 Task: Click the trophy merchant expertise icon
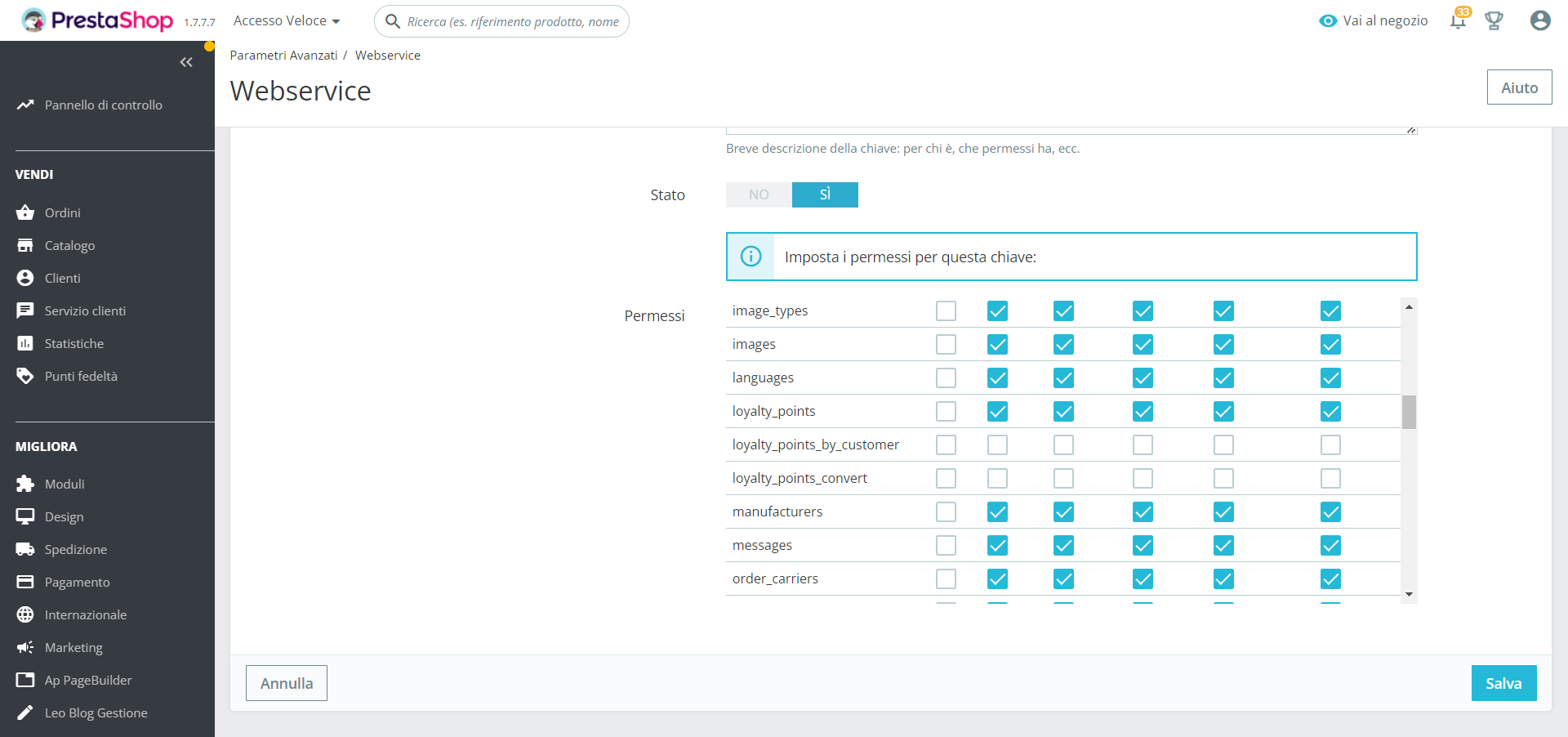(1494, 20)
